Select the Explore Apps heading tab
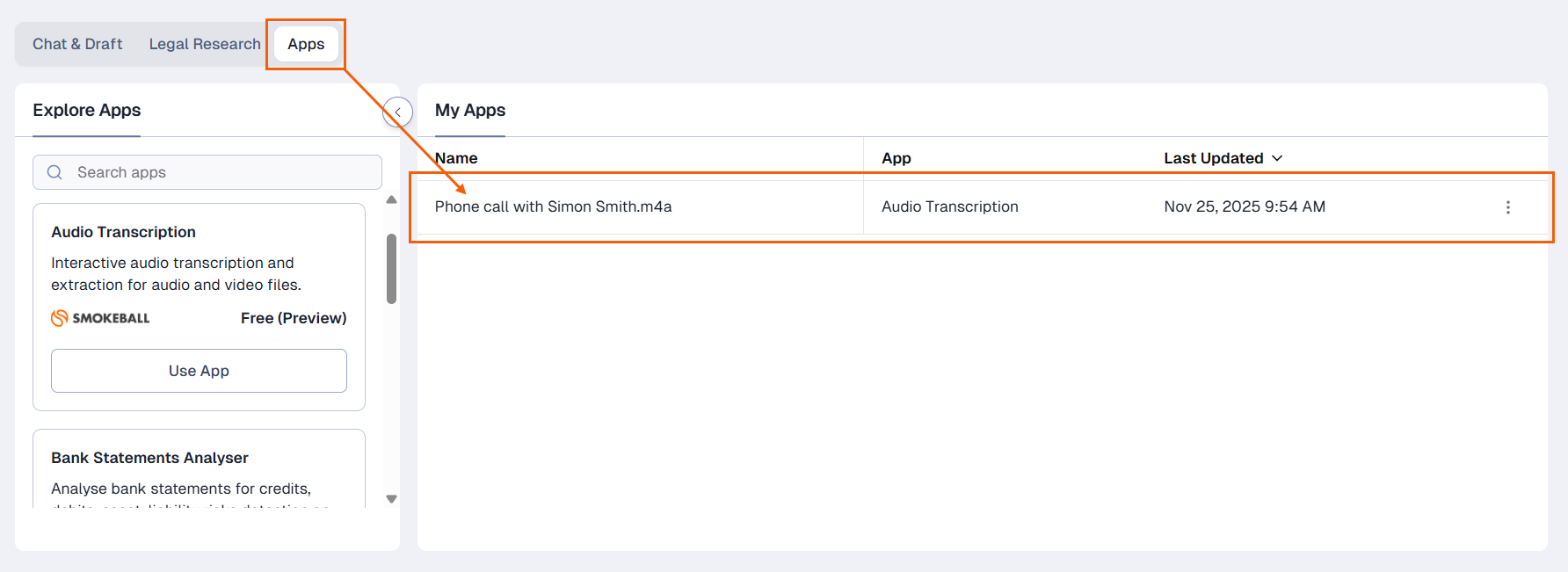Screen dimensions: 1568x572 86,111
